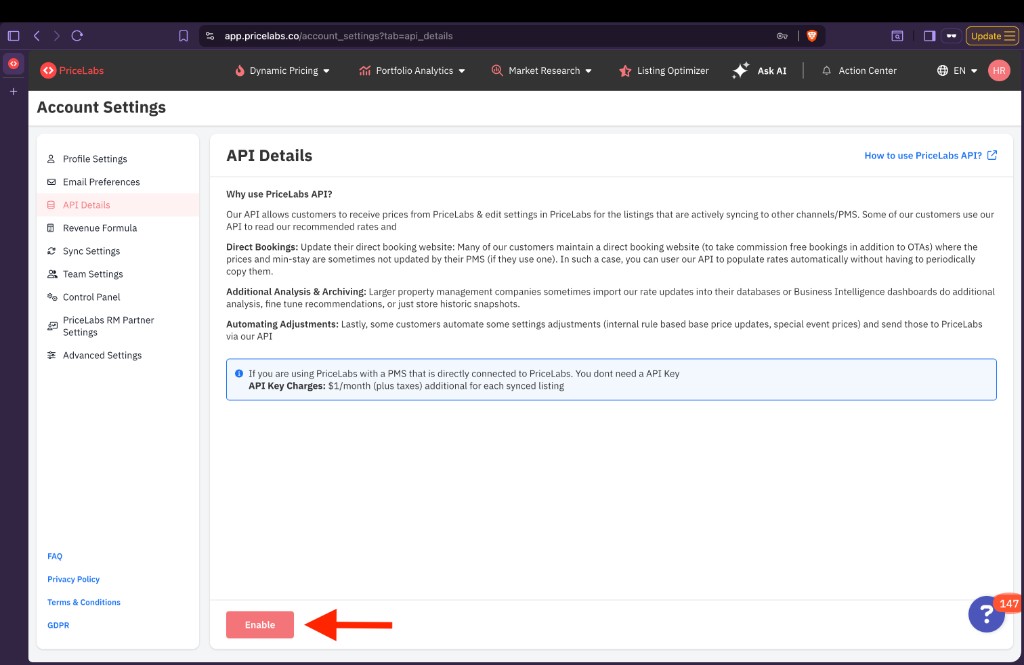Click the Enable API button
The height and width of the screenshot is (665, 1024).
pyautogui.click(x=260, y=625)
